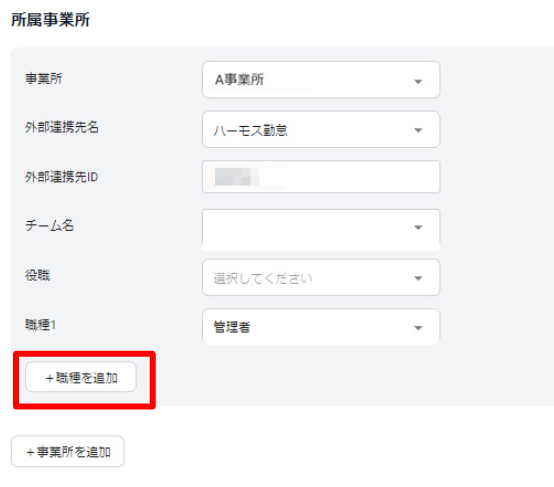Click the チーム名 field label
Image resolution: width=554 pixels, height=487 pixels.
click(49, 225)
